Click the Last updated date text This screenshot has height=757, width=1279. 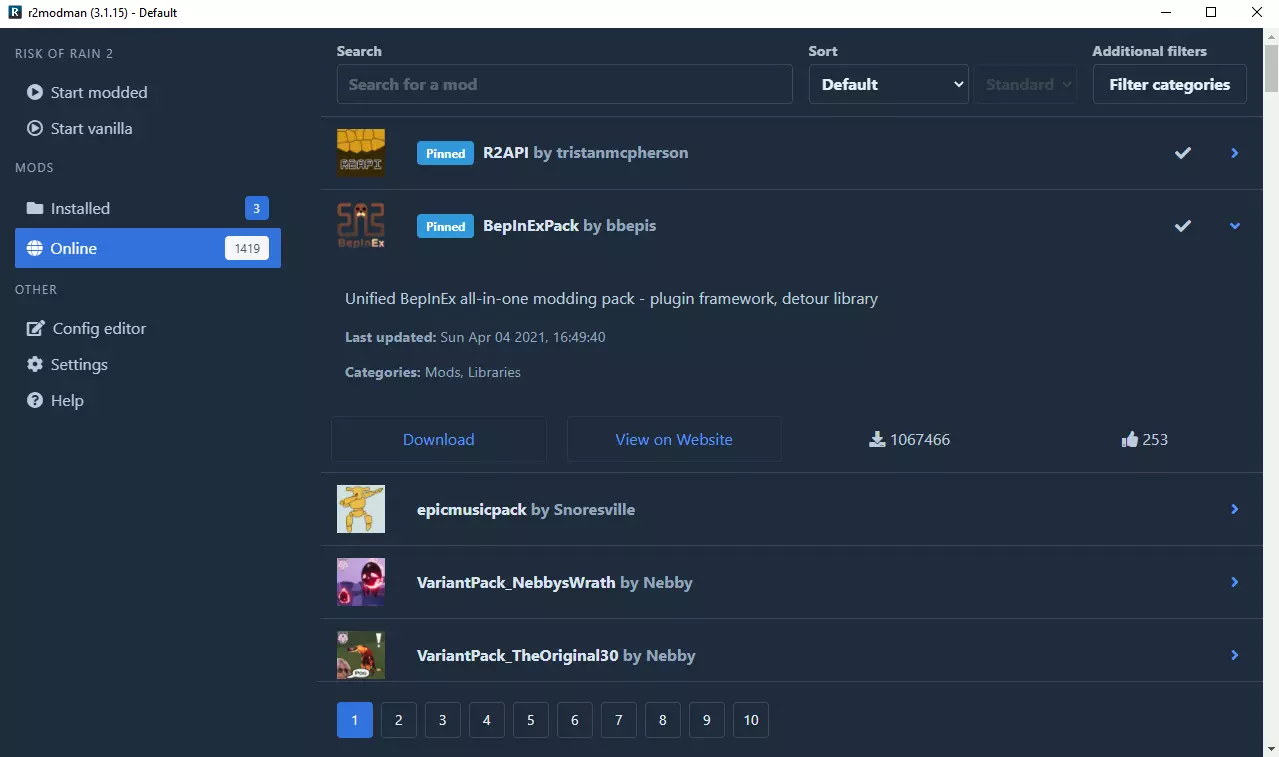click(475, 337)
